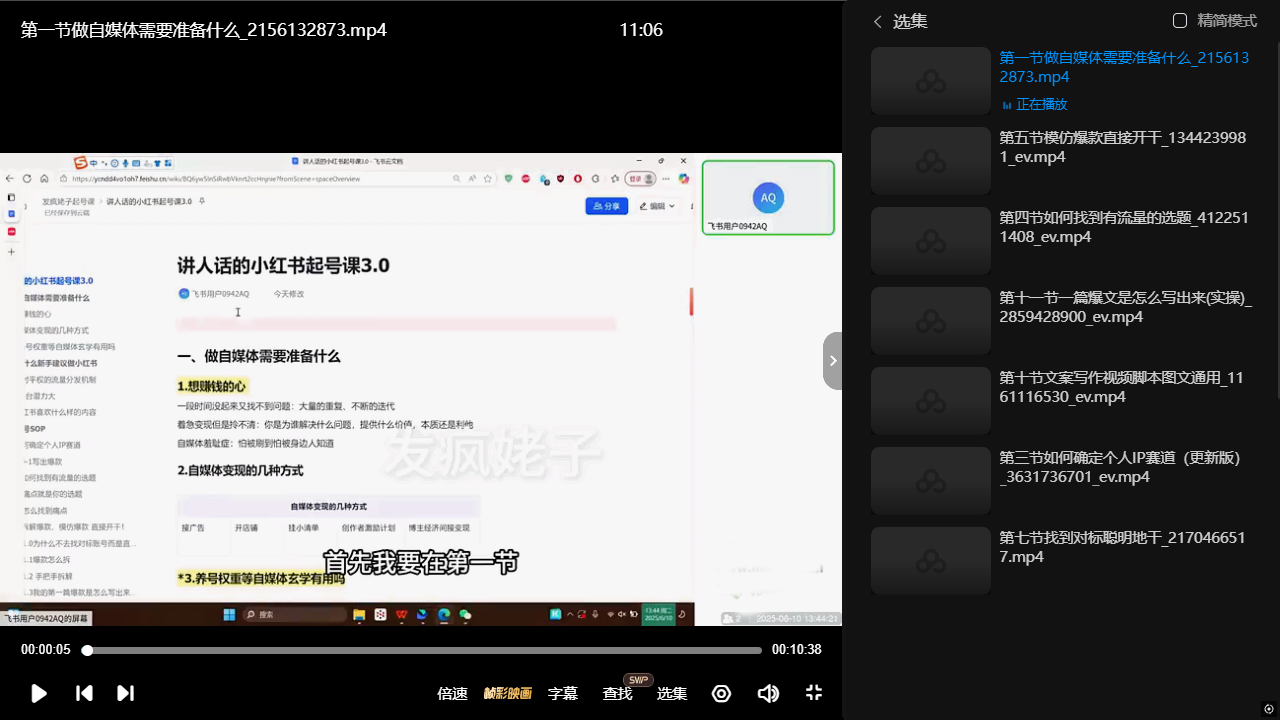Viewport: 1280px width, 720px height.
Task: Collapse the playlist panel with side arrow
Action: pos(833,360)
